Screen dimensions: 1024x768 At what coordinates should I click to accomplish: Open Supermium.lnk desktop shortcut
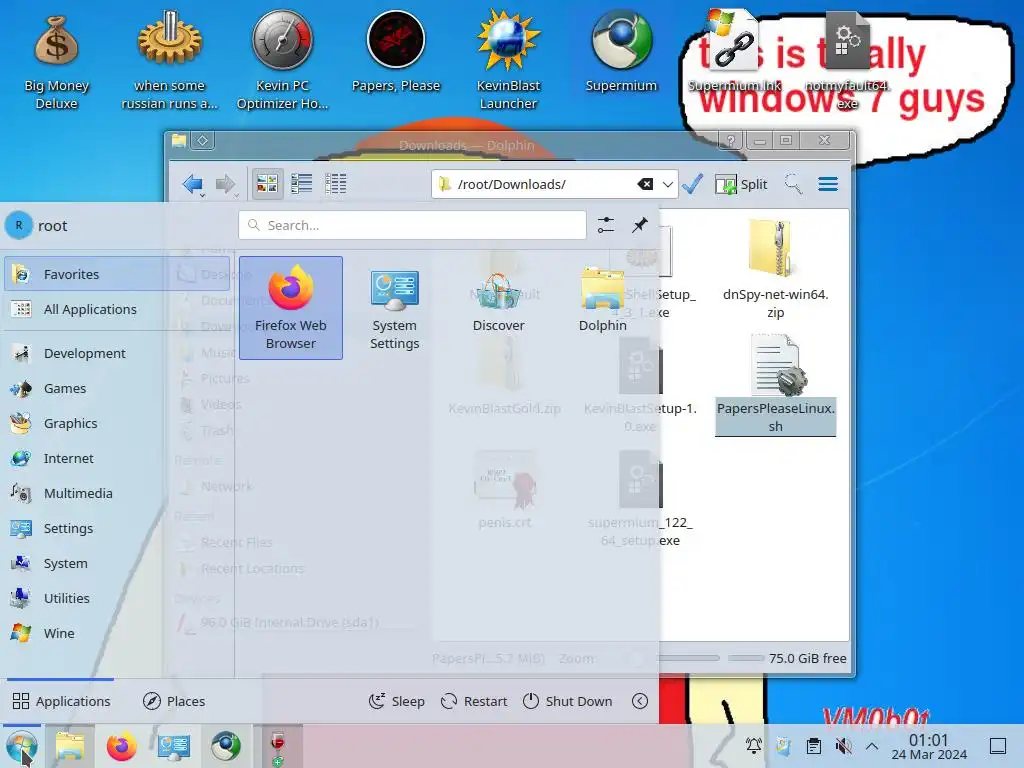click(x=734, y=54)
